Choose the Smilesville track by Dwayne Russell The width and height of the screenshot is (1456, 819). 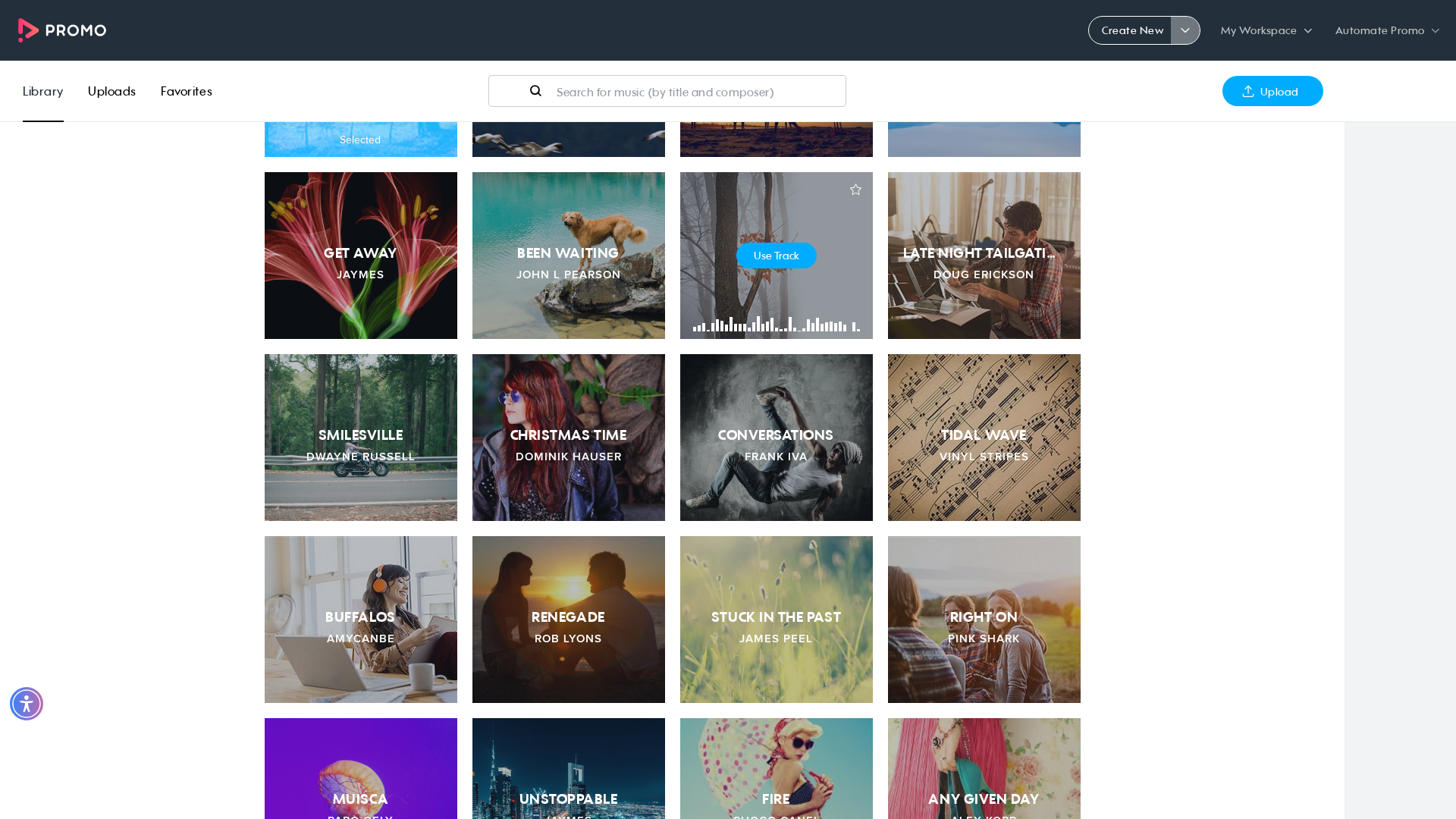361,438
